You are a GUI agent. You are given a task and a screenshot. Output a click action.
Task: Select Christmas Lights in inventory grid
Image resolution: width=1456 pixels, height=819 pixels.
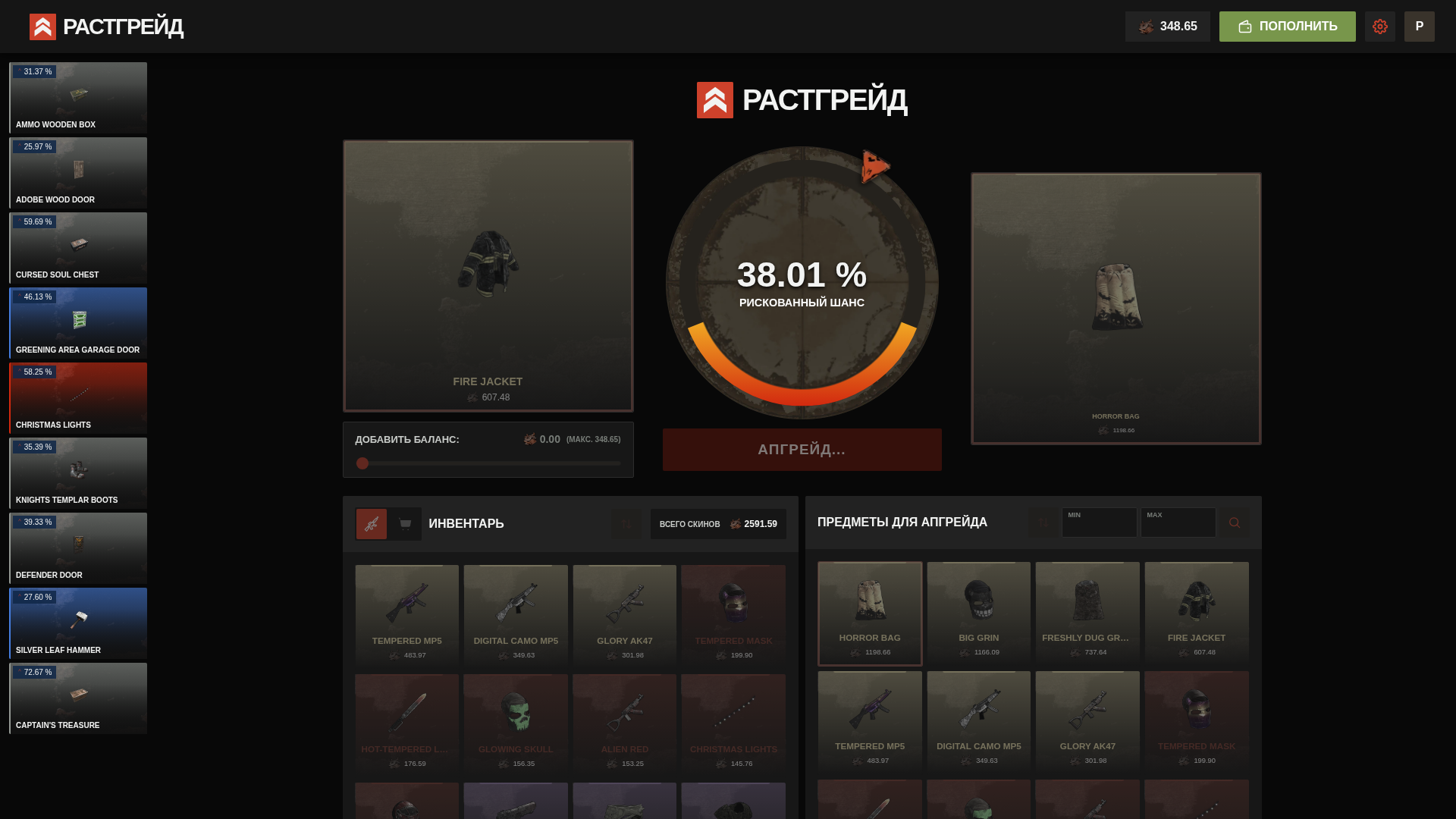click(x=733, y=725)
